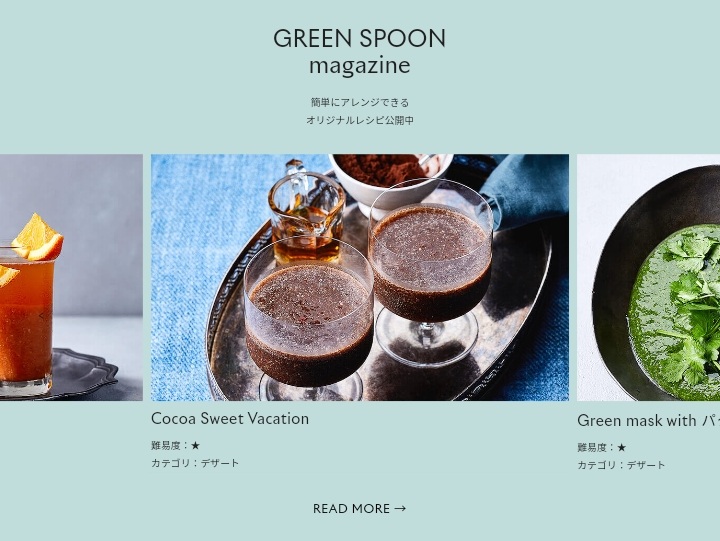Click the cilantro garnish on green soup
Viewport: 720px width, 541px height.
(x=690, y=303)
